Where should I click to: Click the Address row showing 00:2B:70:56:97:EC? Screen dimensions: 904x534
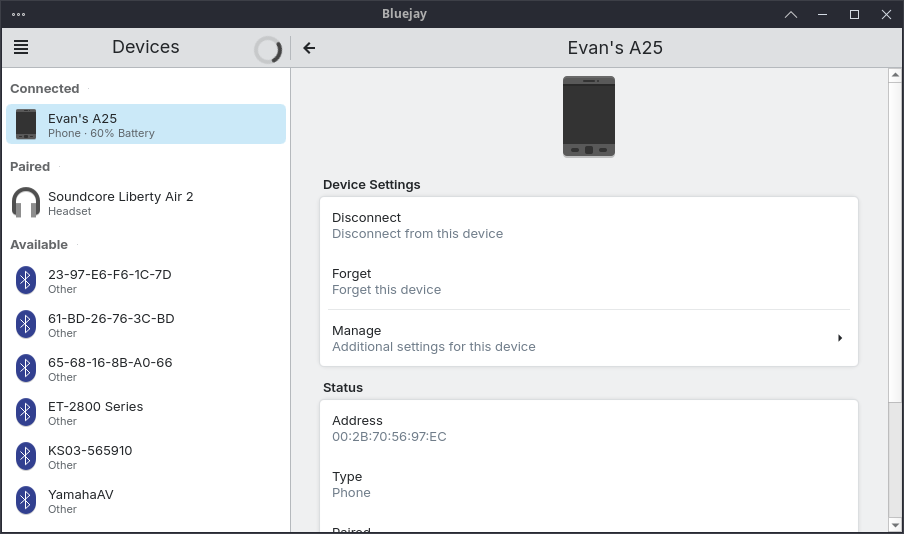588,428
